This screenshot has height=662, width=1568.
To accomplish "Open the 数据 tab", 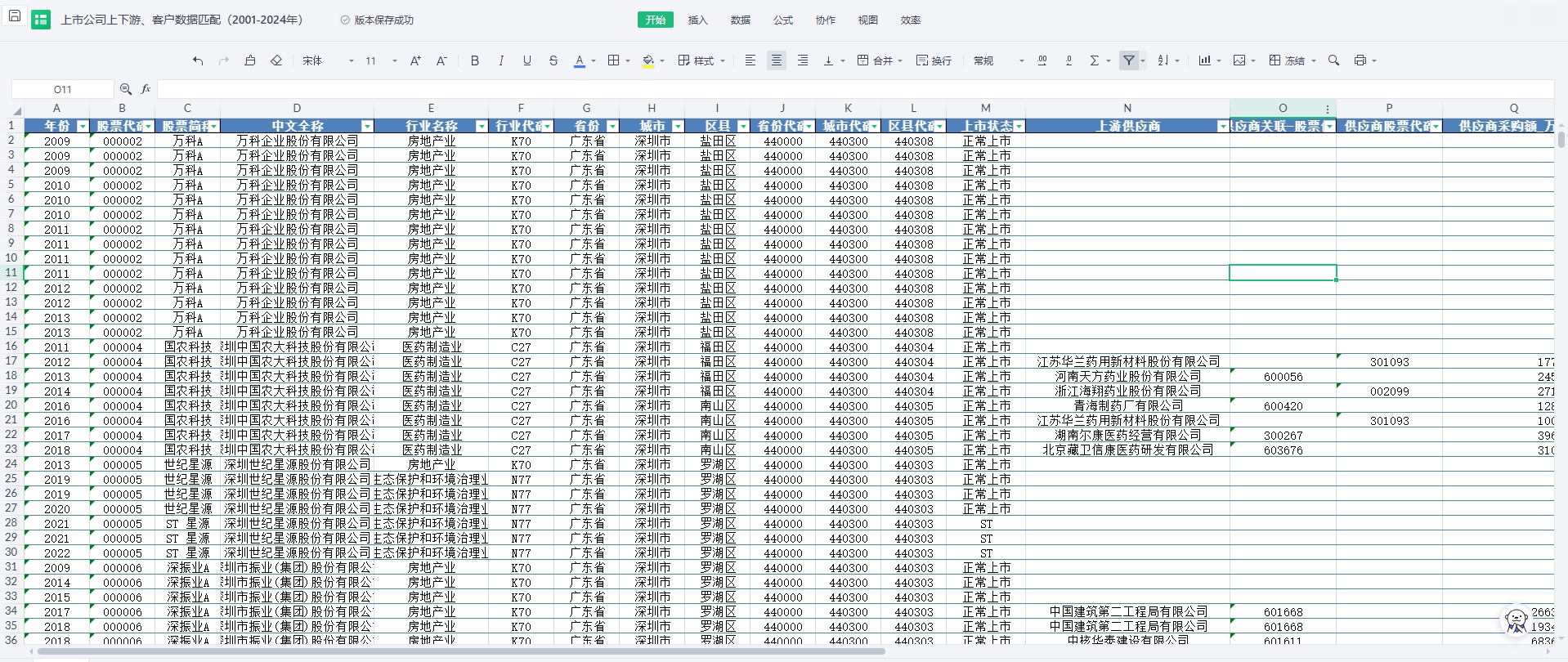I will [741, 20].
